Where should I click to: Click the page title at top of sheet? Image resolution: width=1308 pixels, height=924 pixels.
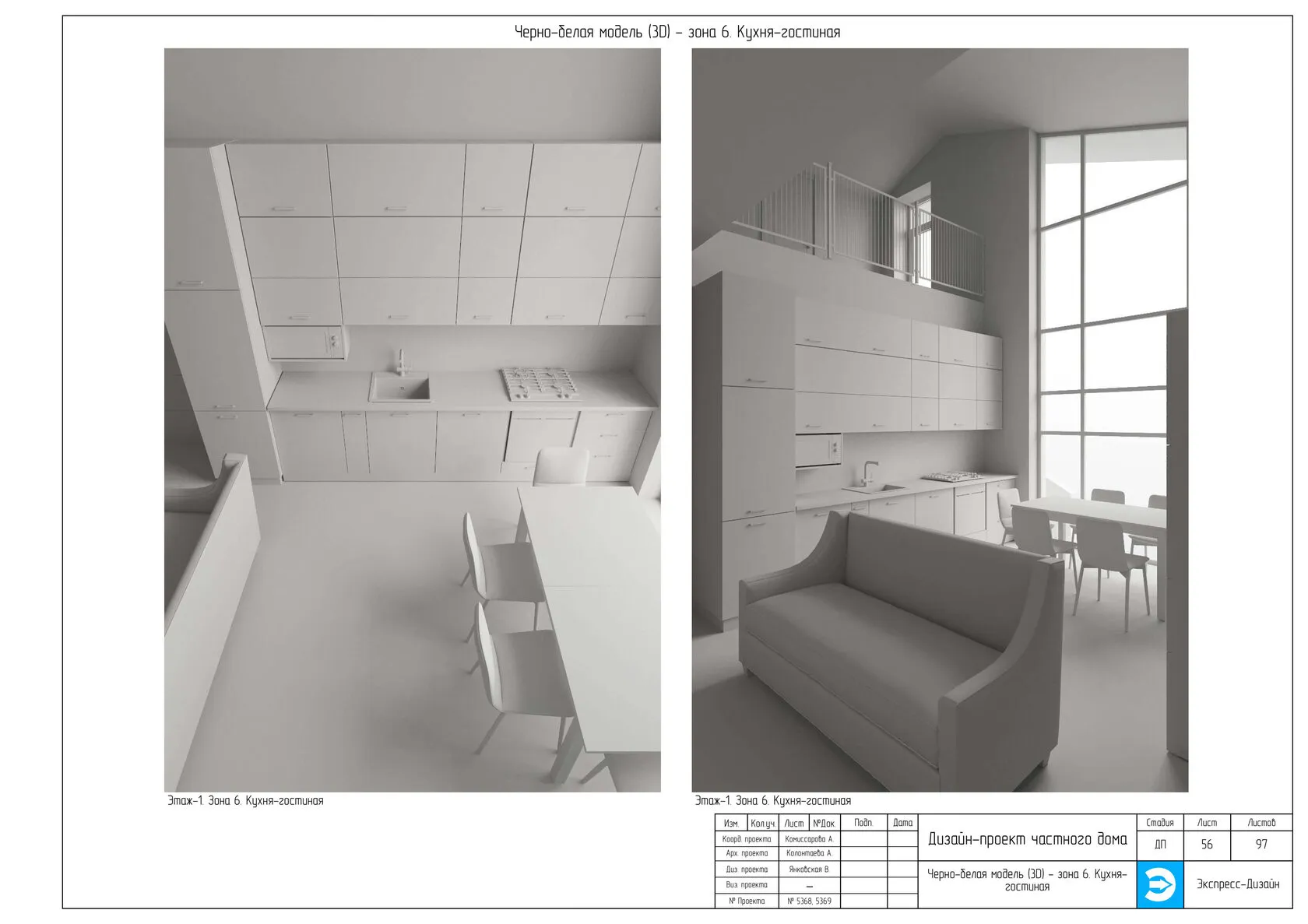pos(677,32)
